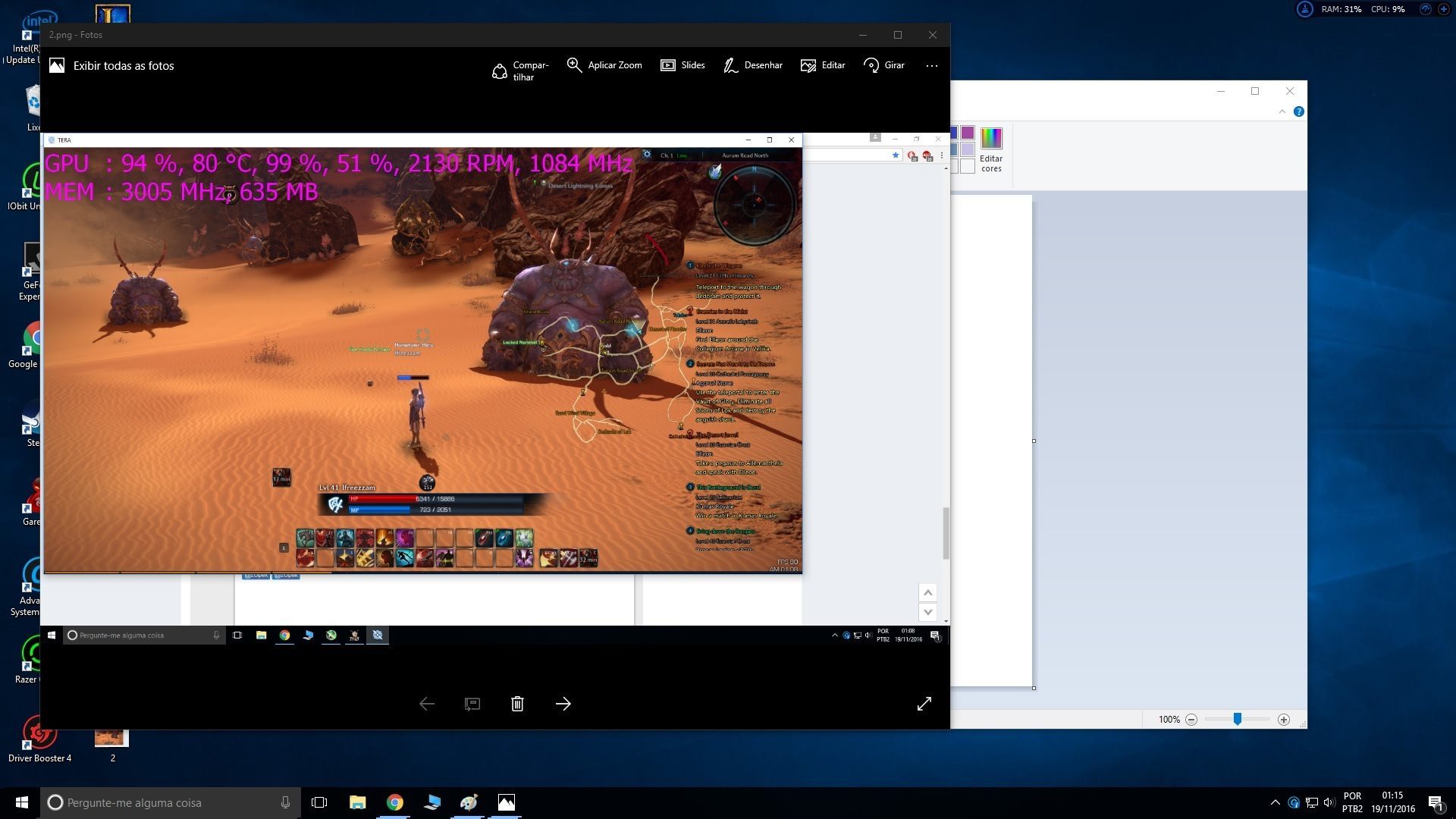Click the Paint canvas right-edge resize handle
The image size is (1456, 819).
coord(1034,441)
